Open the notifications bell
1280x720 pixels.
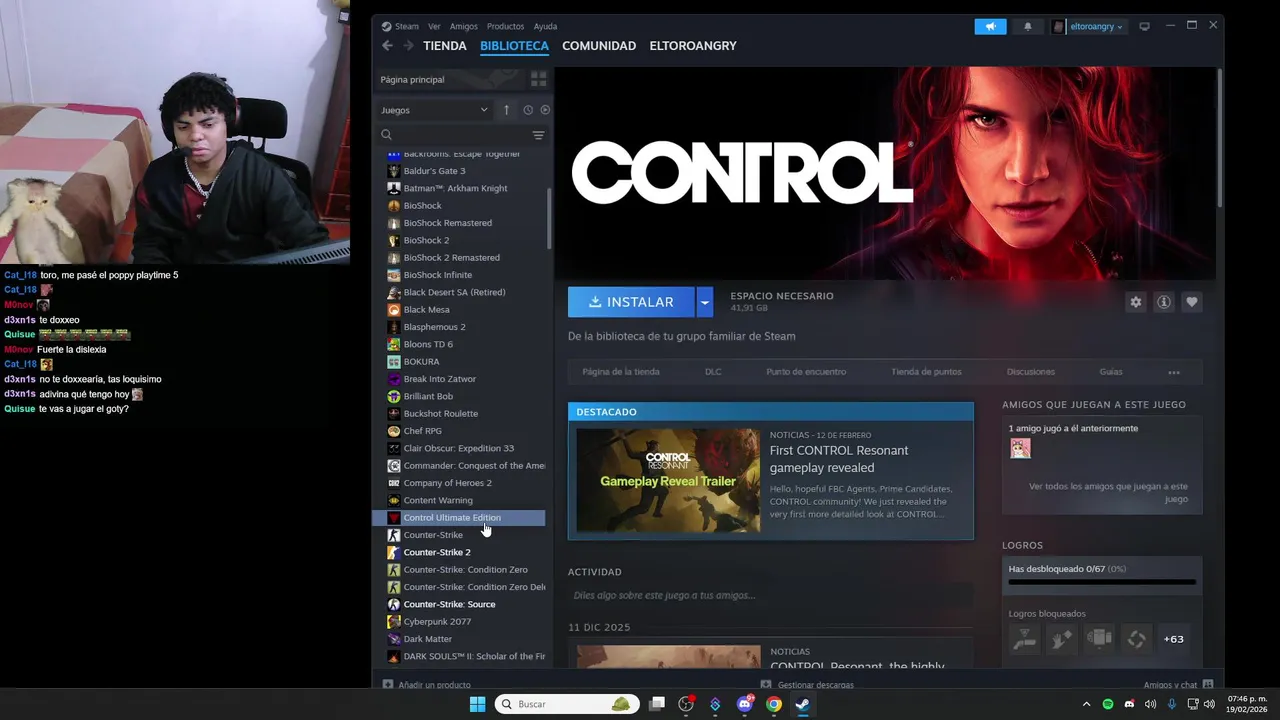[x=1027, y=27]
